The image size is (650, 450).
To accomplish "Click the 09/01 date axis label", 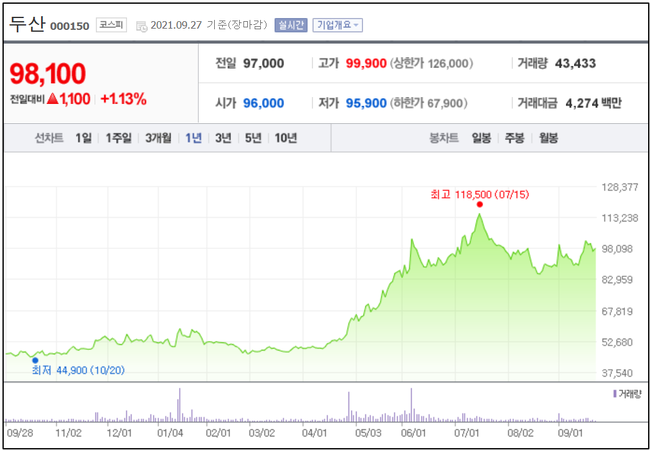I will click(570, 433).
